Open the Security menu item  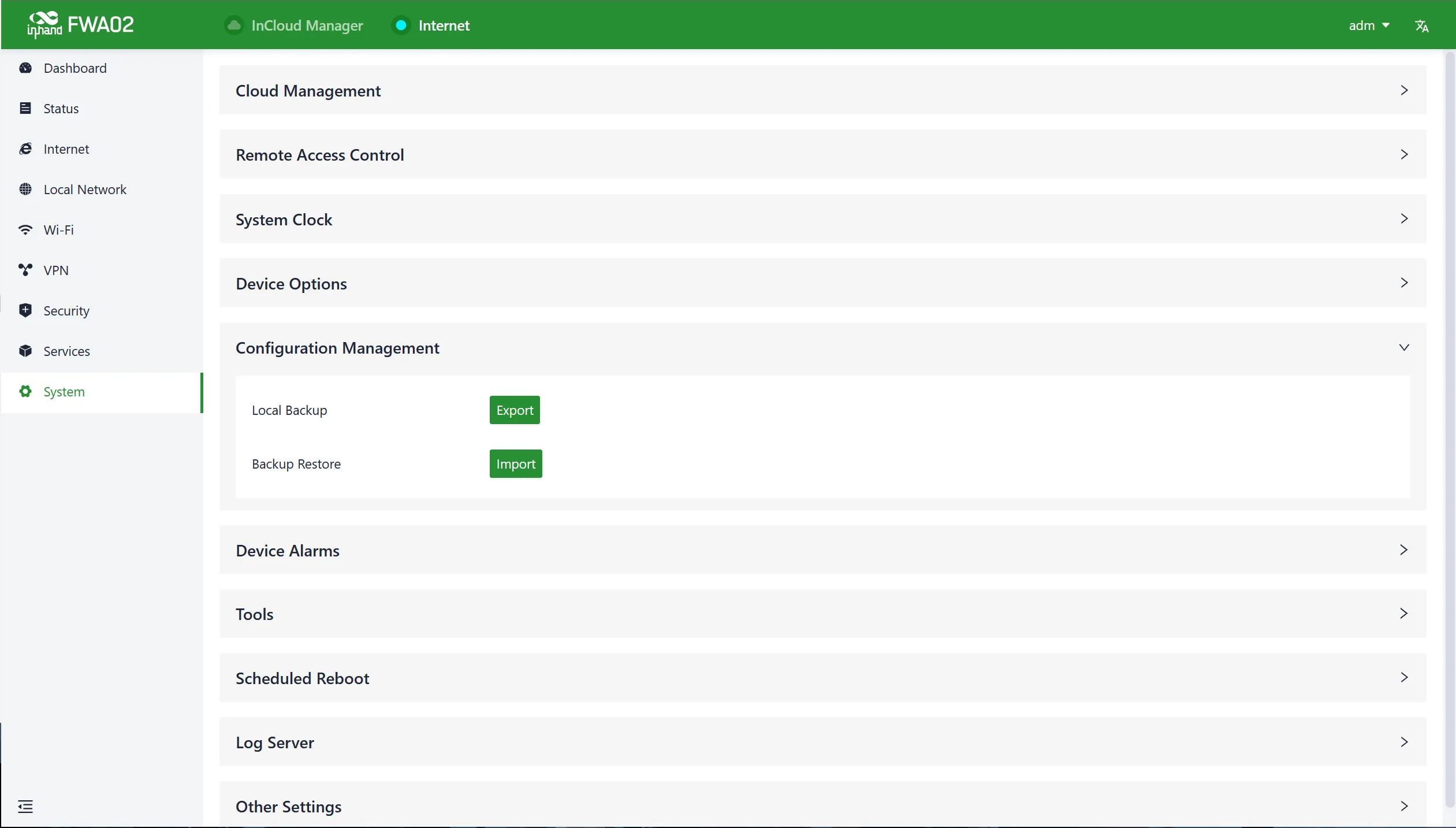[102, 311]
